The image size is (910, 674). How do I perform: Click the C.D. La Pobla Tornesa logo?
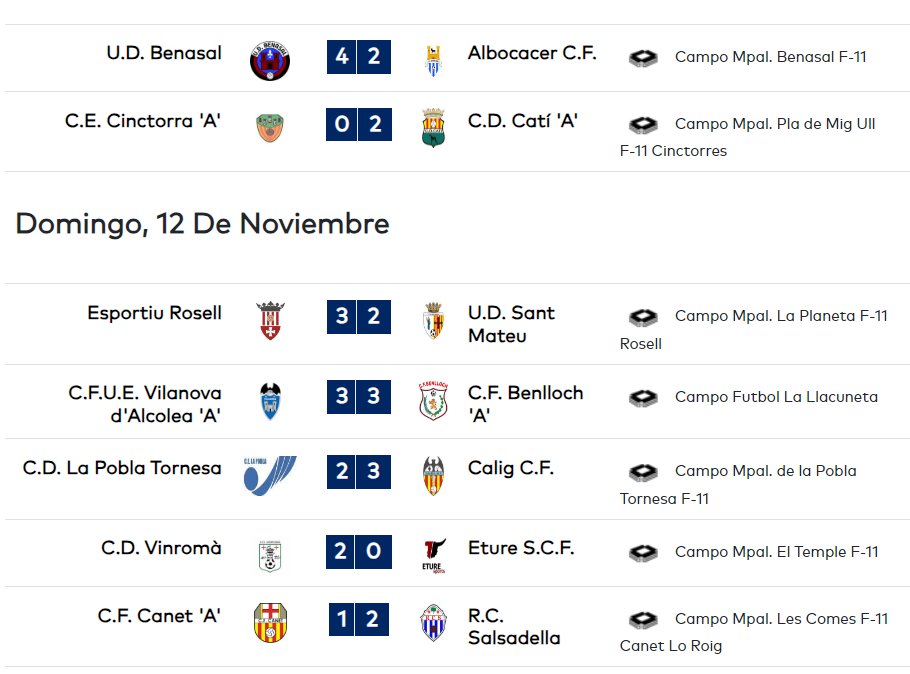[x=270, y=475]
